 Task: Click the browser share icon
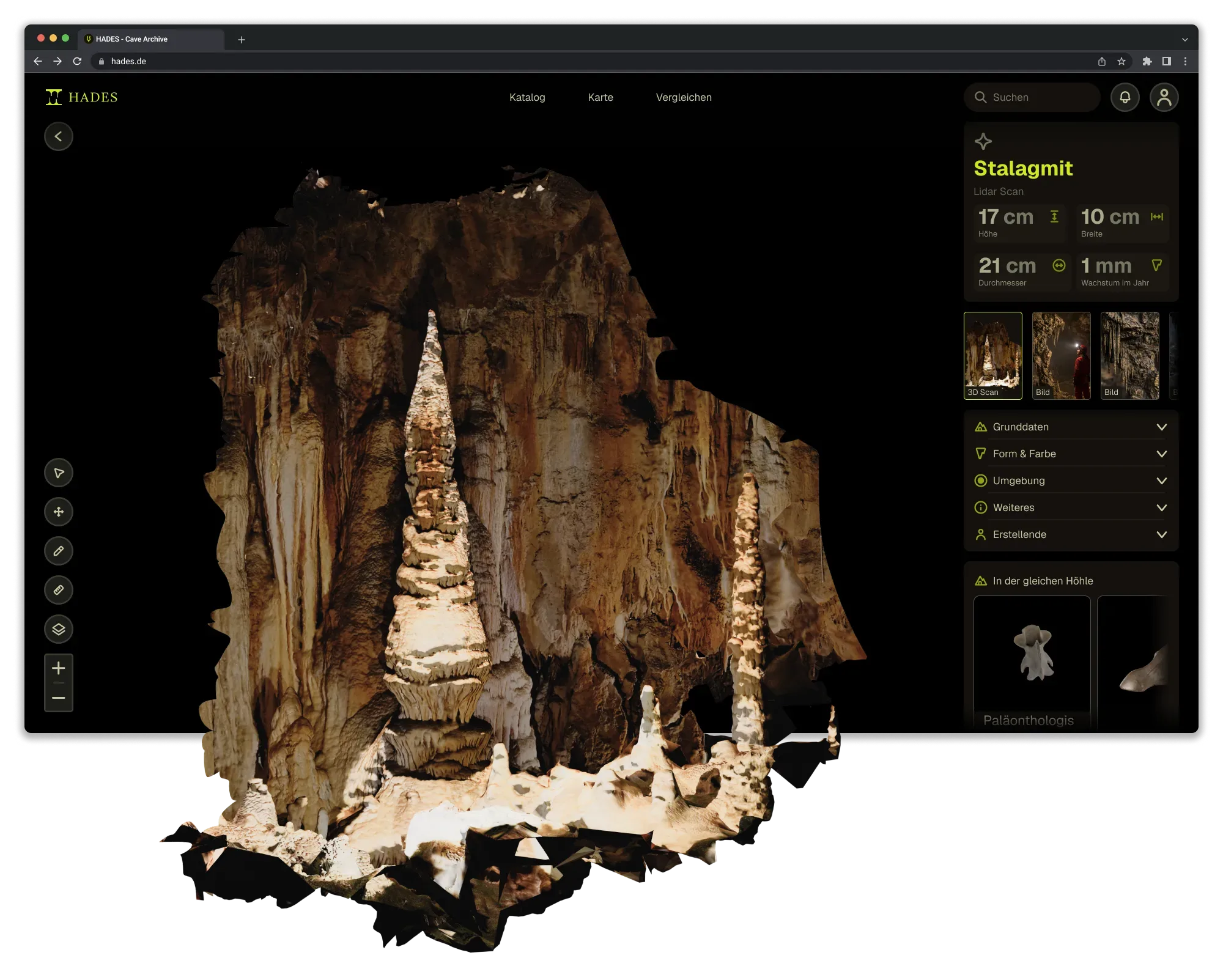pos(1102,61)
